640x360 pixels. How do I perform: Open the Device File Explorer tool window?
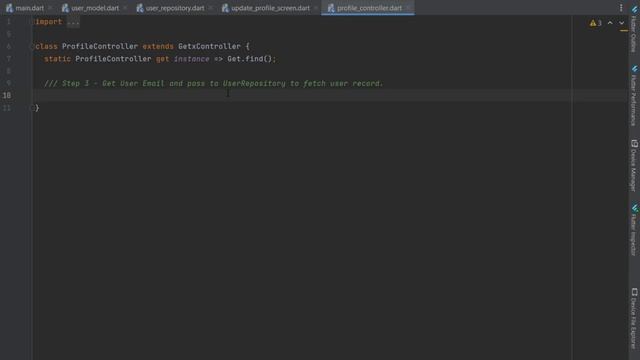pos(634,318)
